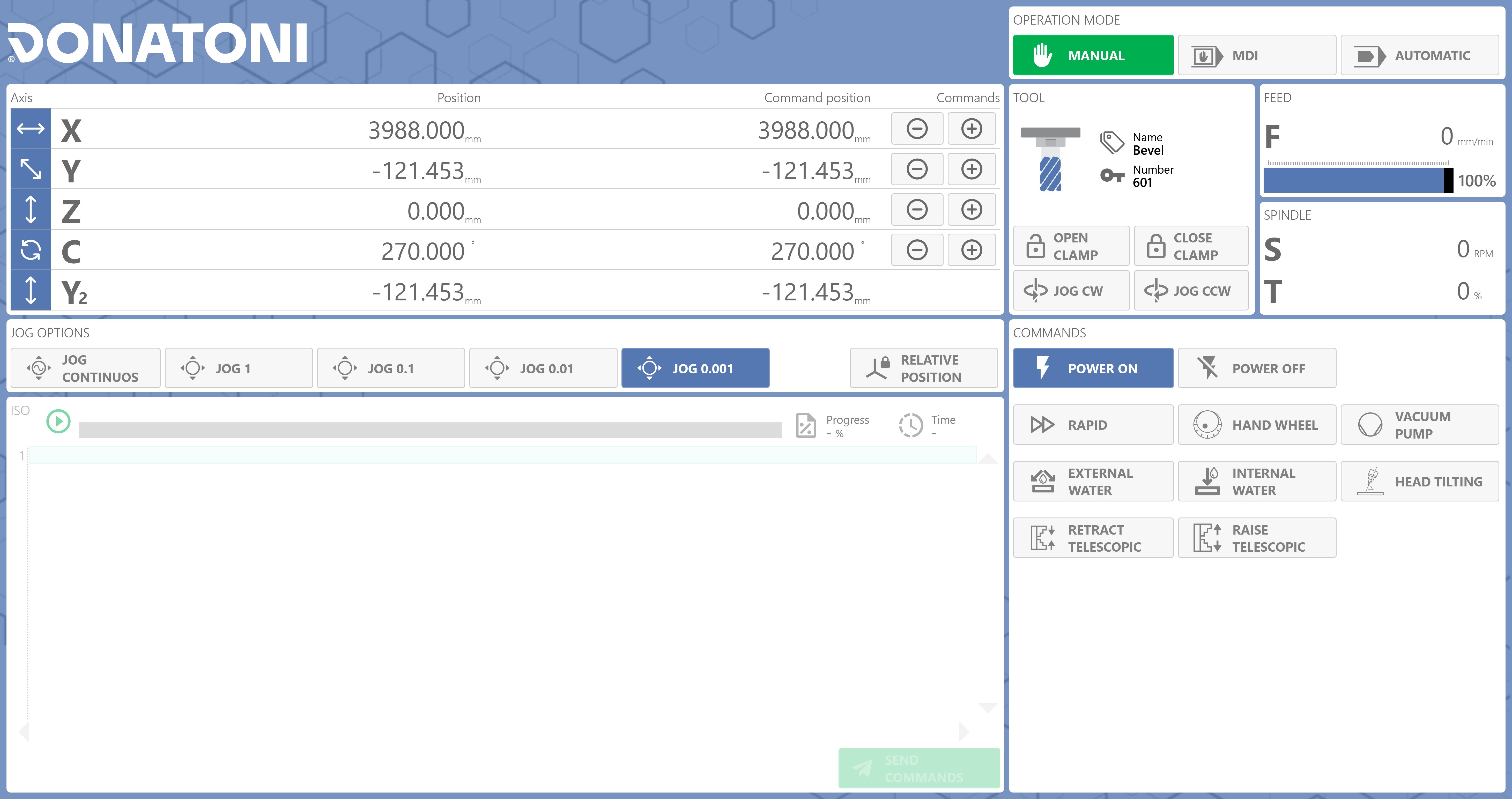
Task: Click Jog CCW tool rotation button
Action: point(1191,291)
